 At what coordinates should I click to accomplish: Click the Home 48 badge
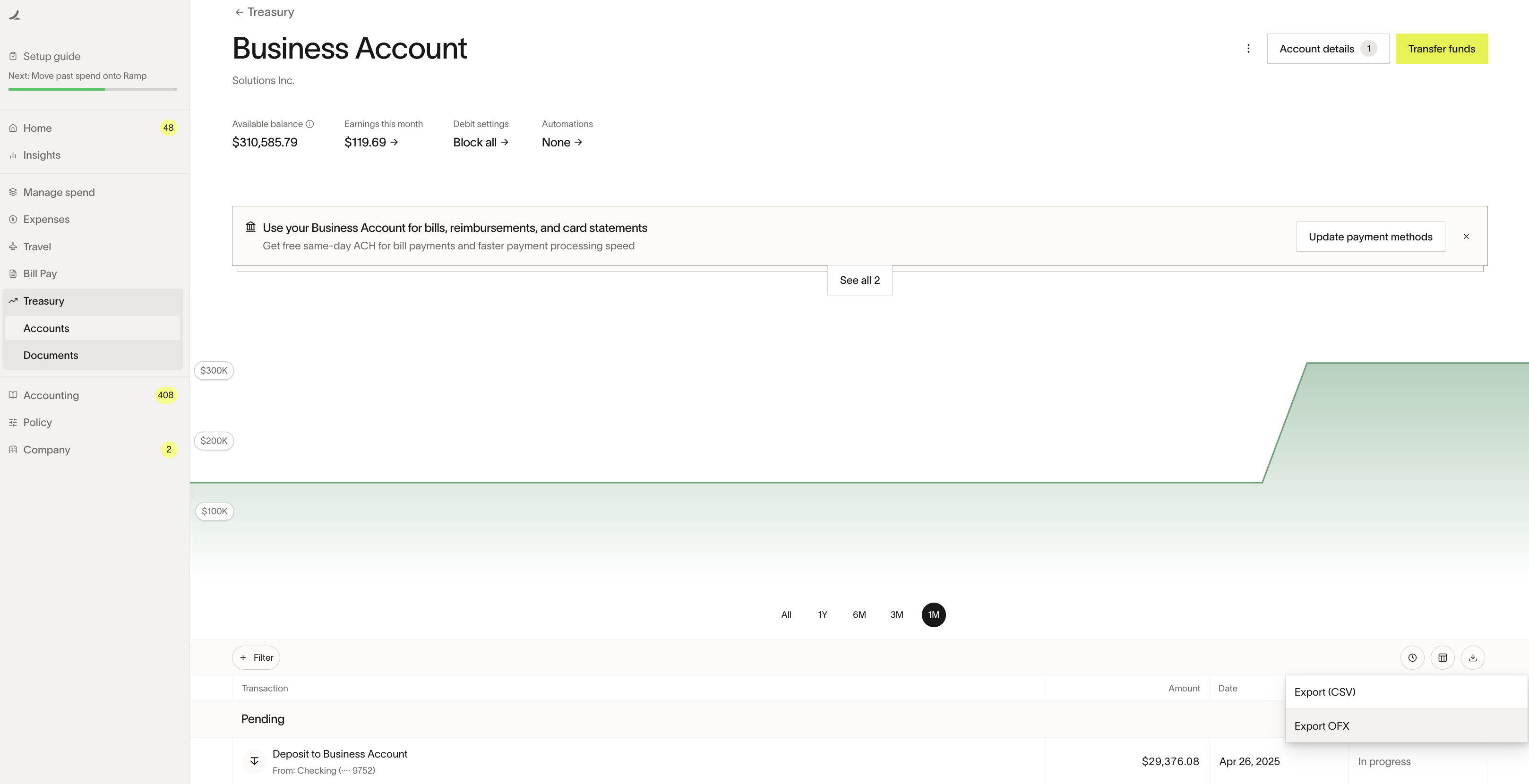pos(169,128)
